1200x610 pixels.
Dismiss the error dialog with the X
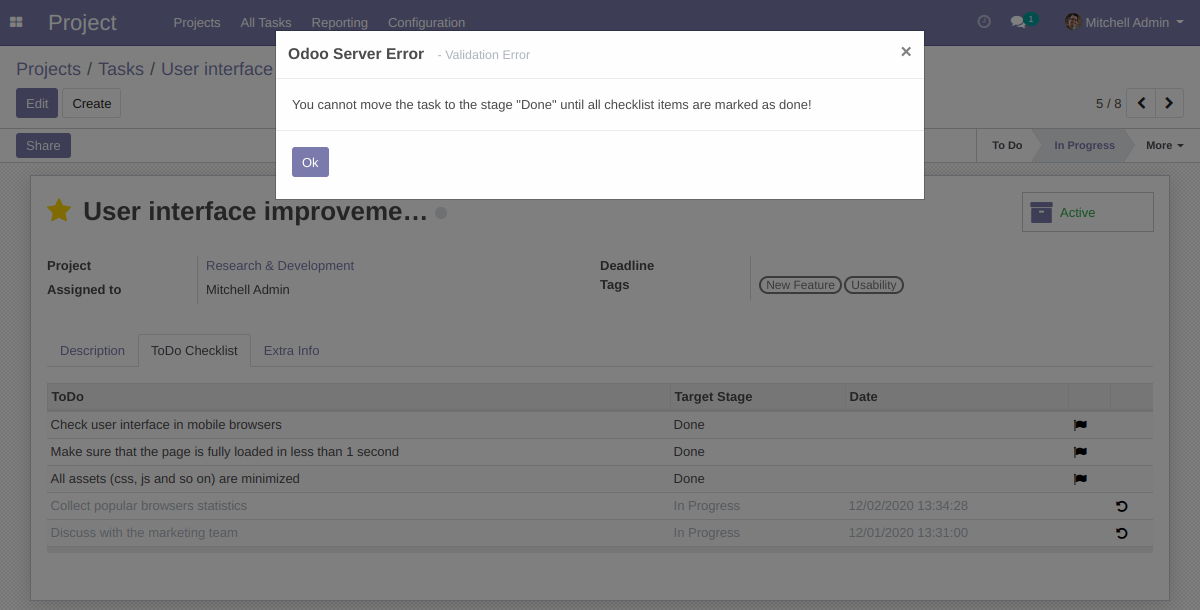click(906, 51)
